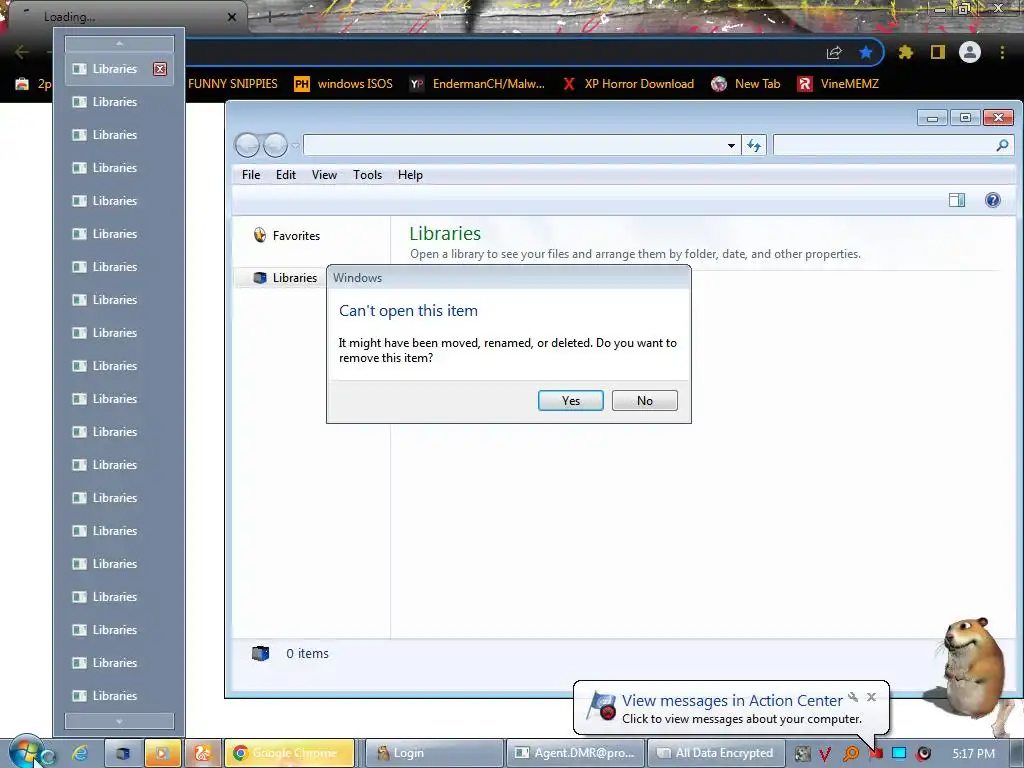
Task: Click into the Explorer search box
Action: (x=883, y=145)
